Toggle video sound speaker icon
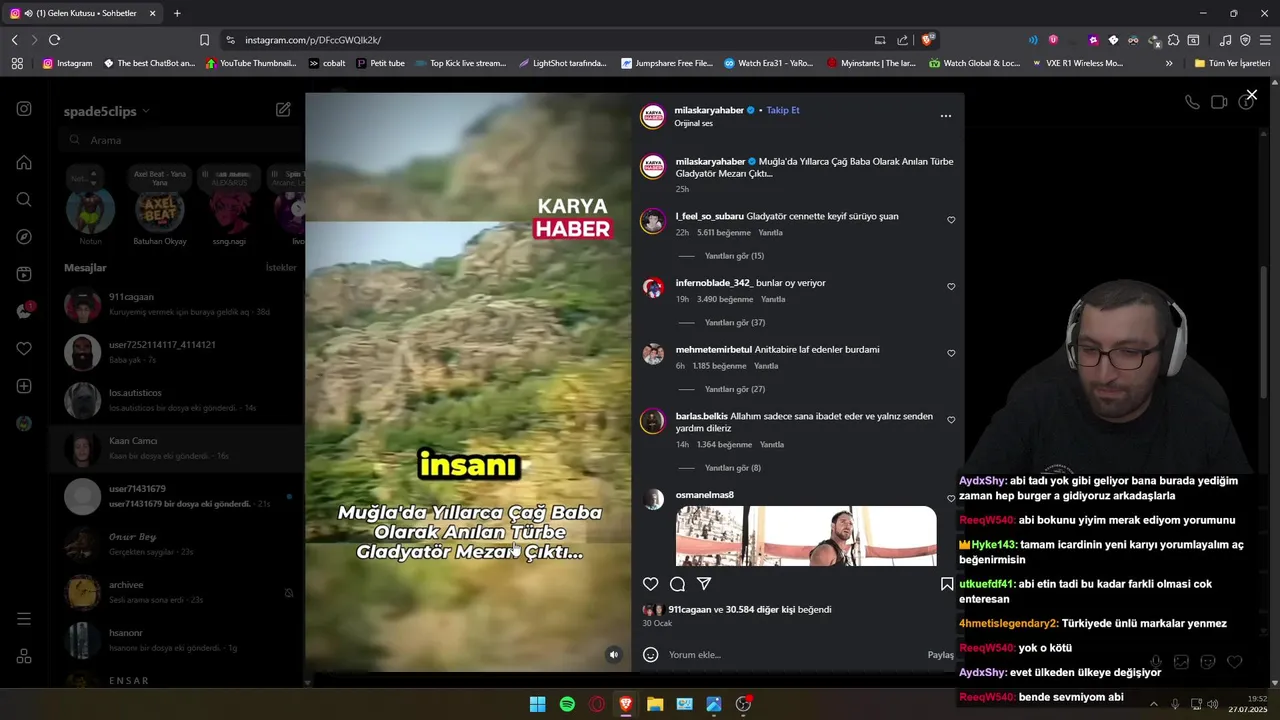Viewport: 1280px width, 720px height. 614,655
